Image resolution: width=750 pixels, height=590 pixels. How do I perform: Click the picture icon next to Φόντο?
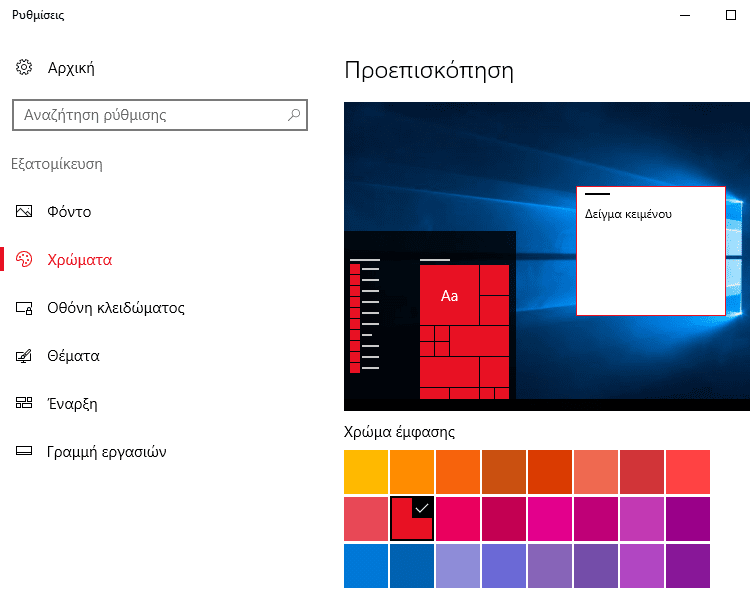(24, 211)
